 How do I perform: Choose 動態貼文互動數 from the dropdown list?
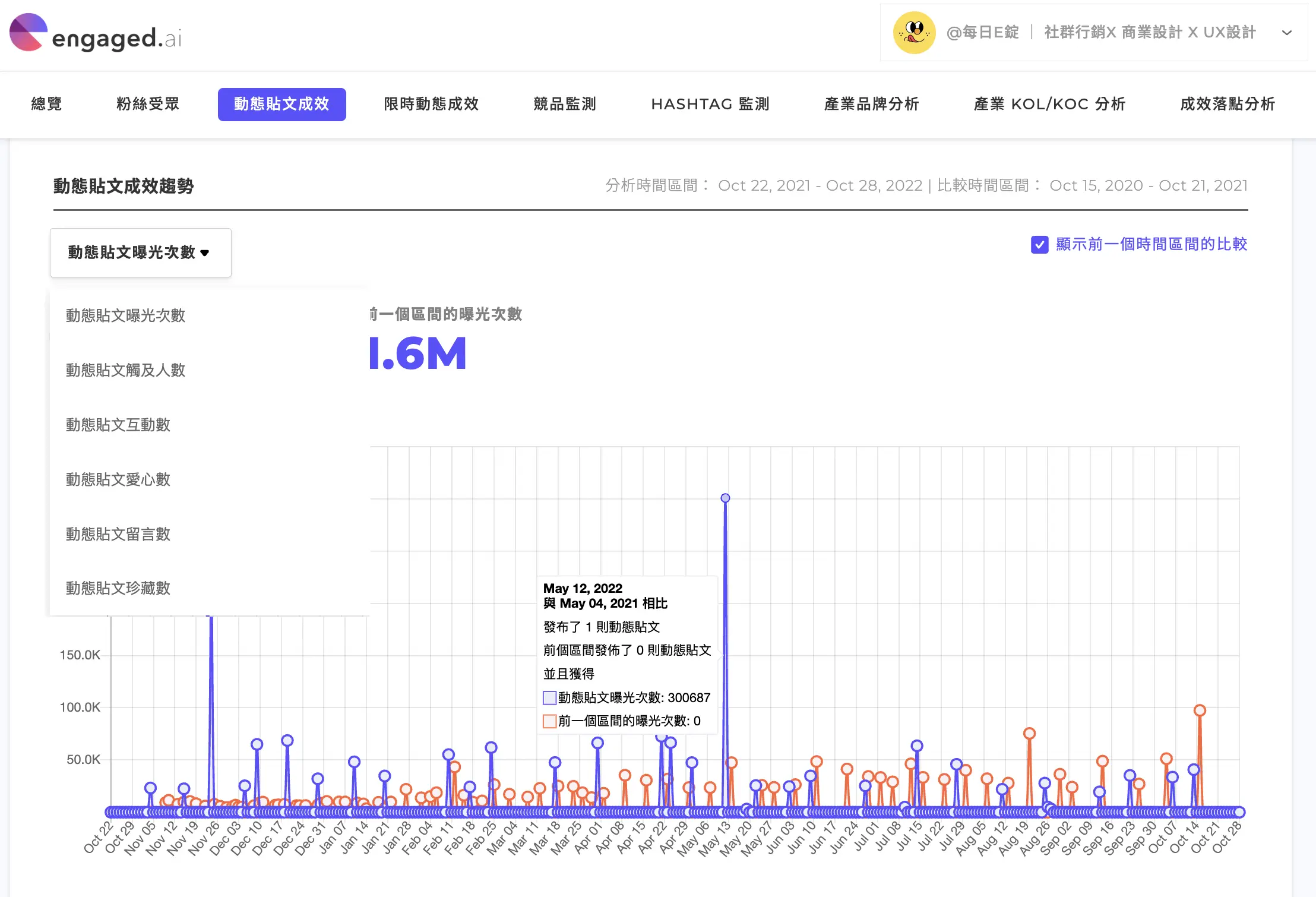coord(118,425)
